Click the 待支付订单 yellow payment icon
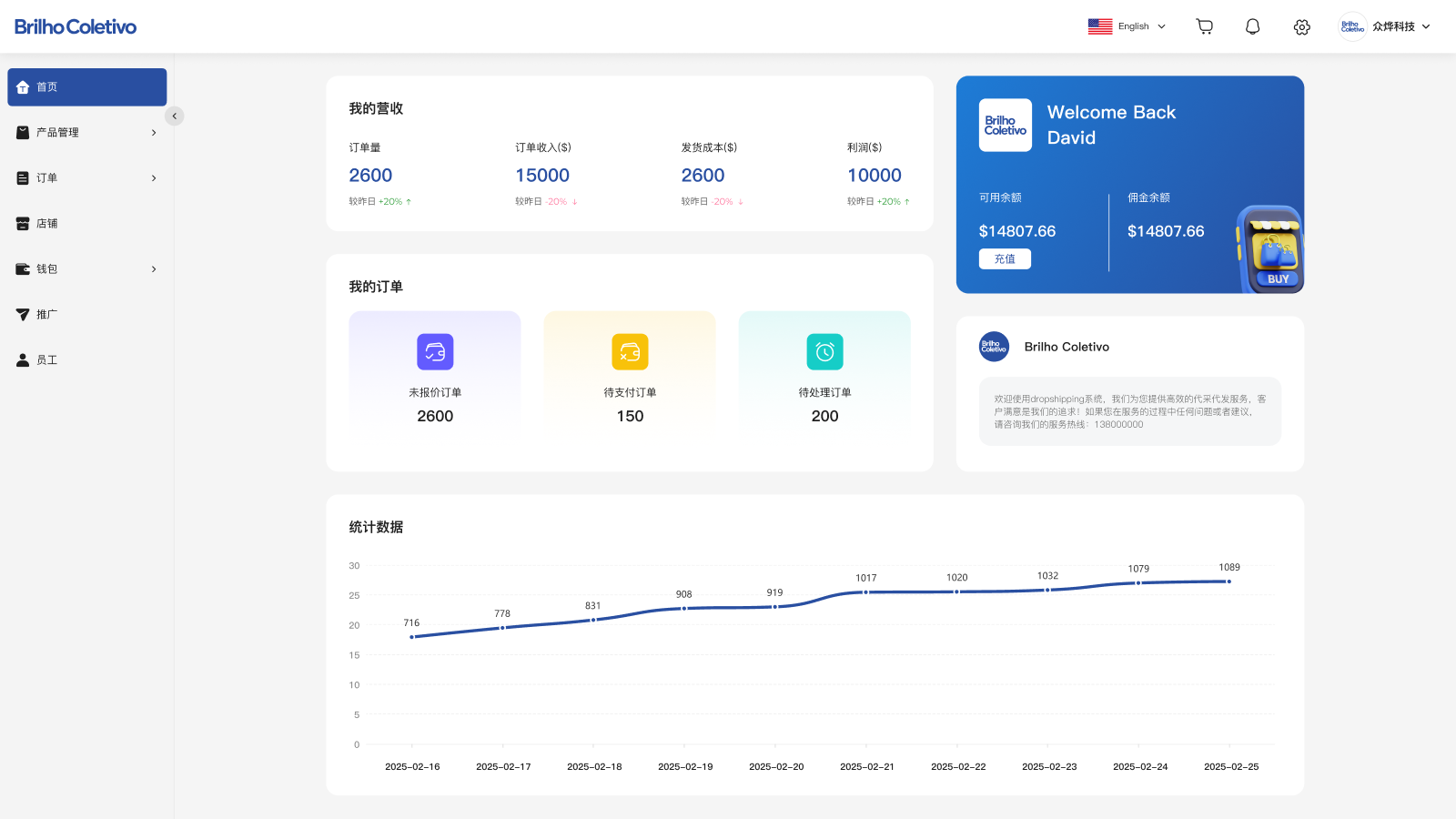This screenshot has height=819, width=1456. click(629, 352)
